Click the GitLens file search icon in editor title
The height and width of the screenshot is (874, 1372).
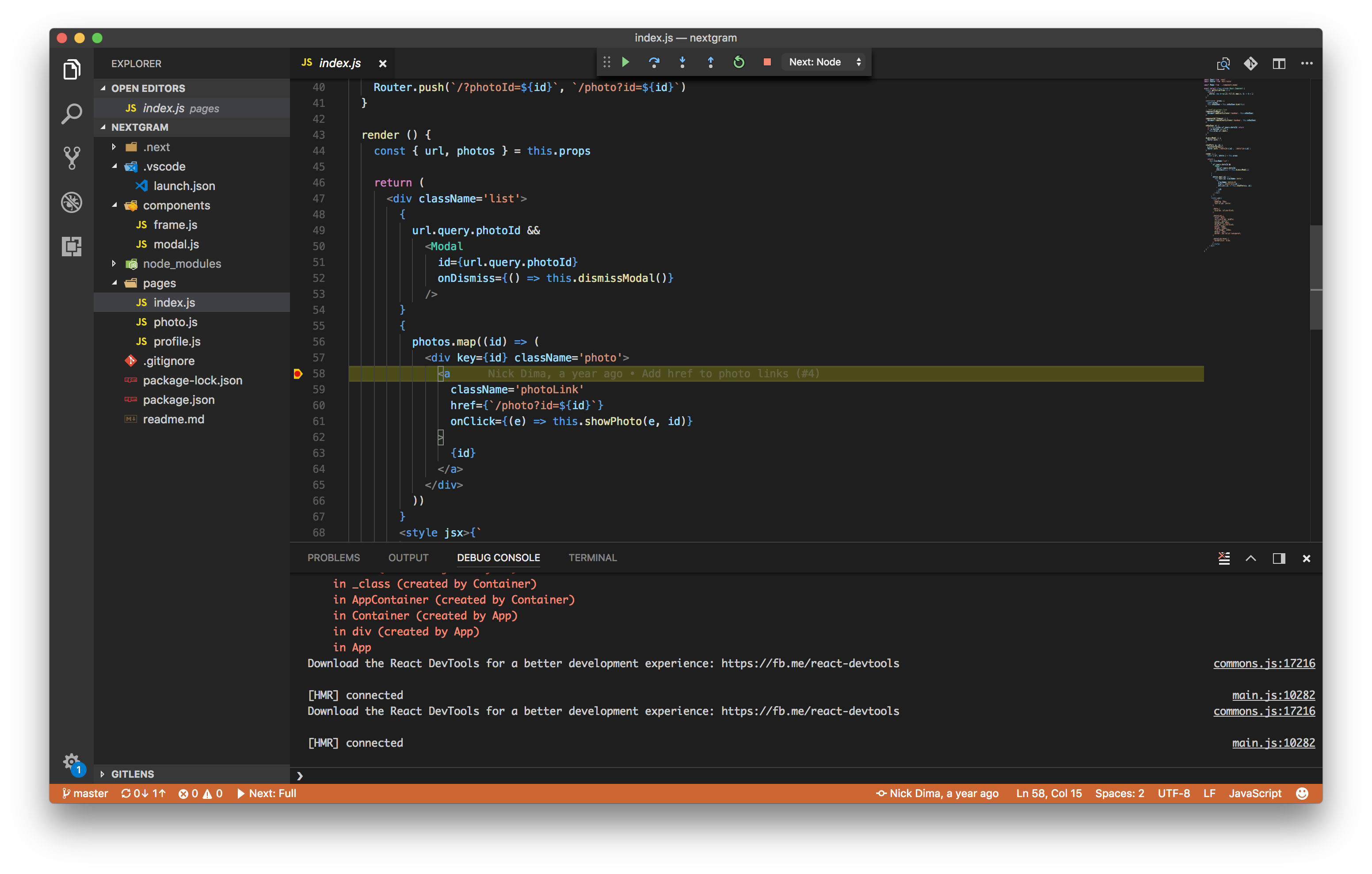coord(1223,63)
